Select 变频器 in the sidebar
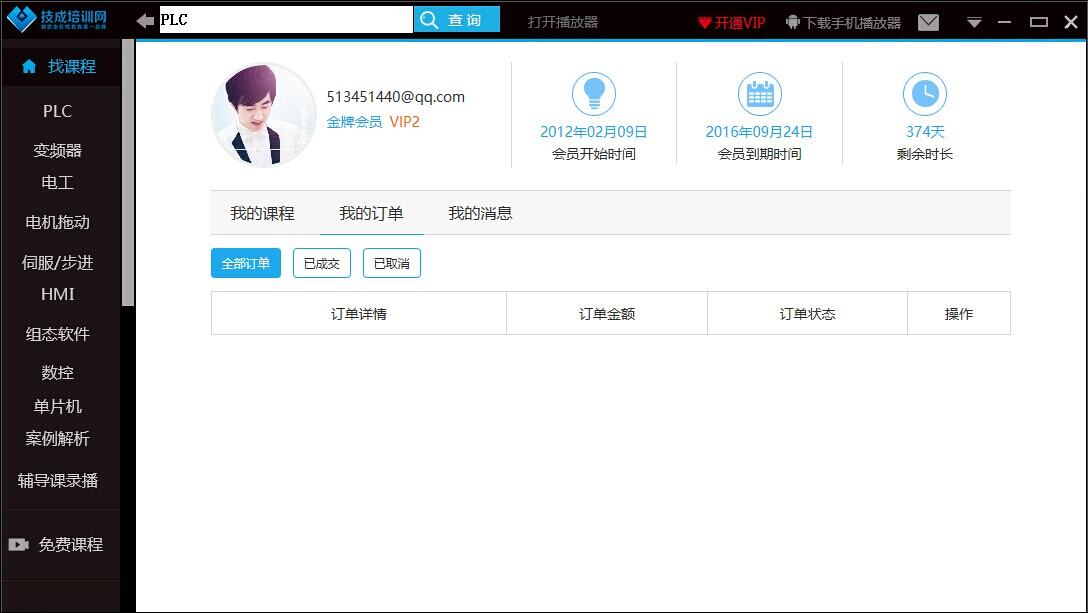 58,151
